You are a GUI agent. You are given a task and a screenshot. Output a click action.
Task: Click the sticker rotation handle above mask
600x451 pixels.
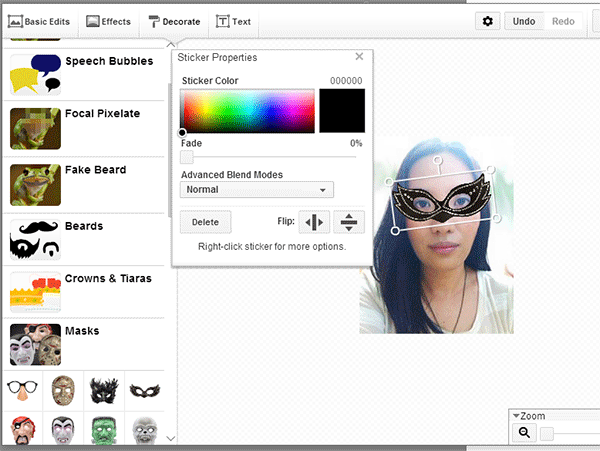[437, 161]
